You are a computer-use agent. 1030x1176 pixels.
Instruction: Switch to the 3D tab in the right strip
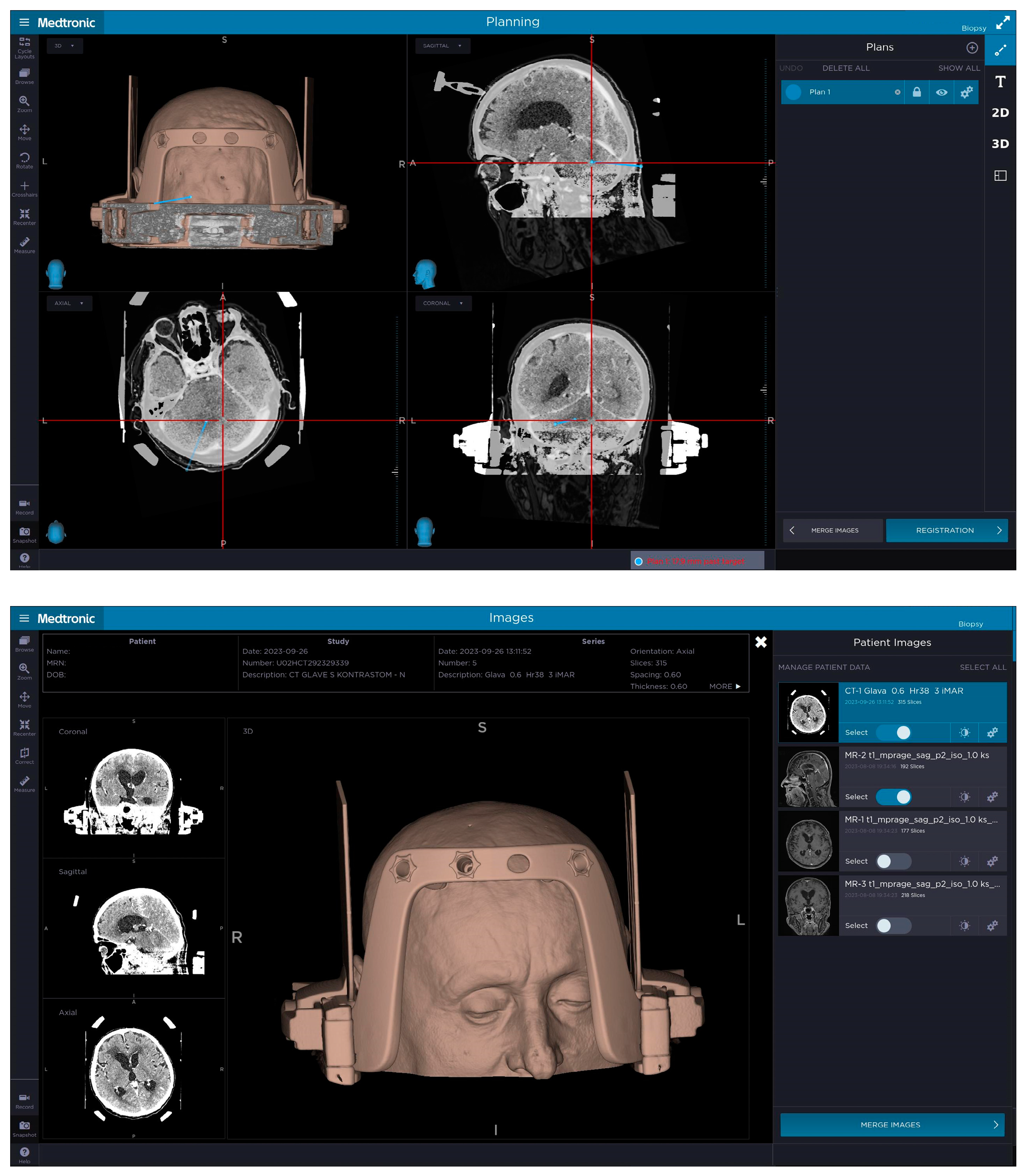pyautogui.click(x=1000, y=144)
